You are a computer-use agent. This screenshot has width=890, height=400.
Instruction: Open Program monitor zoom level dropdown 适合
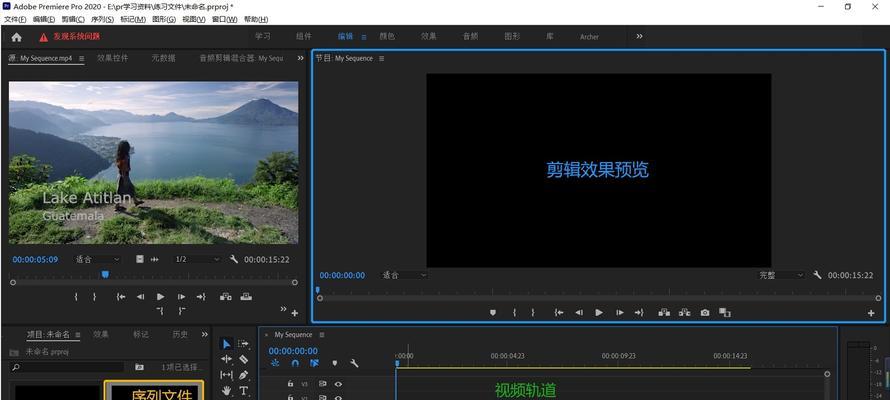[x=404, y=275]
